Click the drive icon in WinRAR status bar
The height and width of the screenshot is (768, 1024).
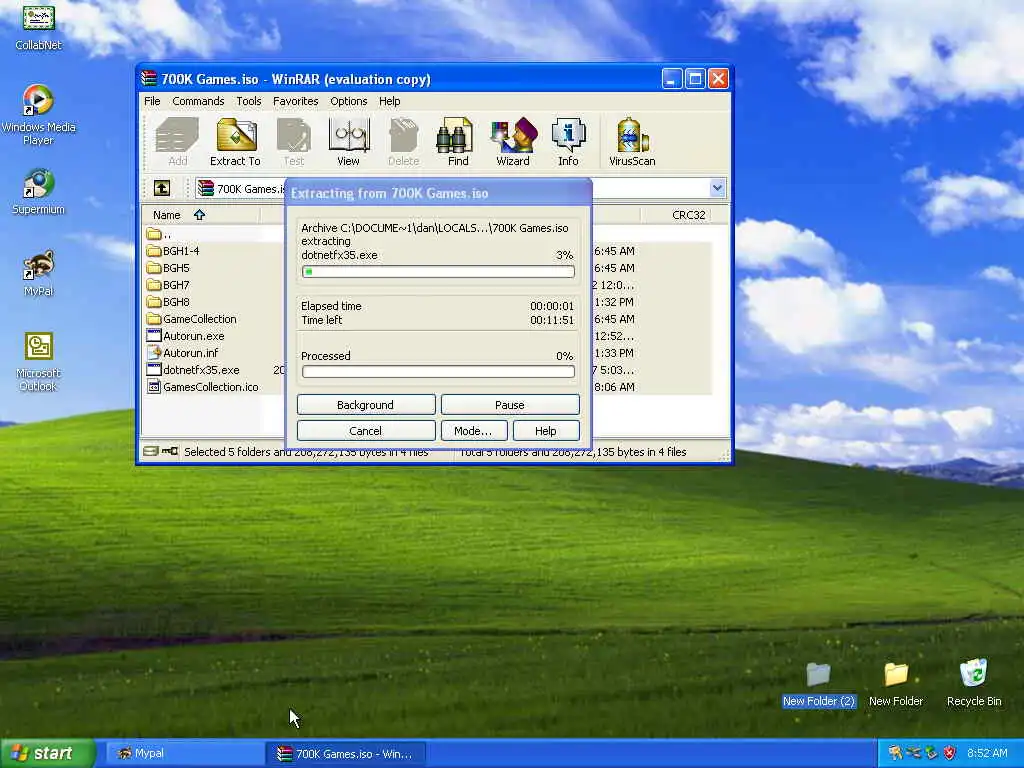pyautogui.click(x=151, y=451)
